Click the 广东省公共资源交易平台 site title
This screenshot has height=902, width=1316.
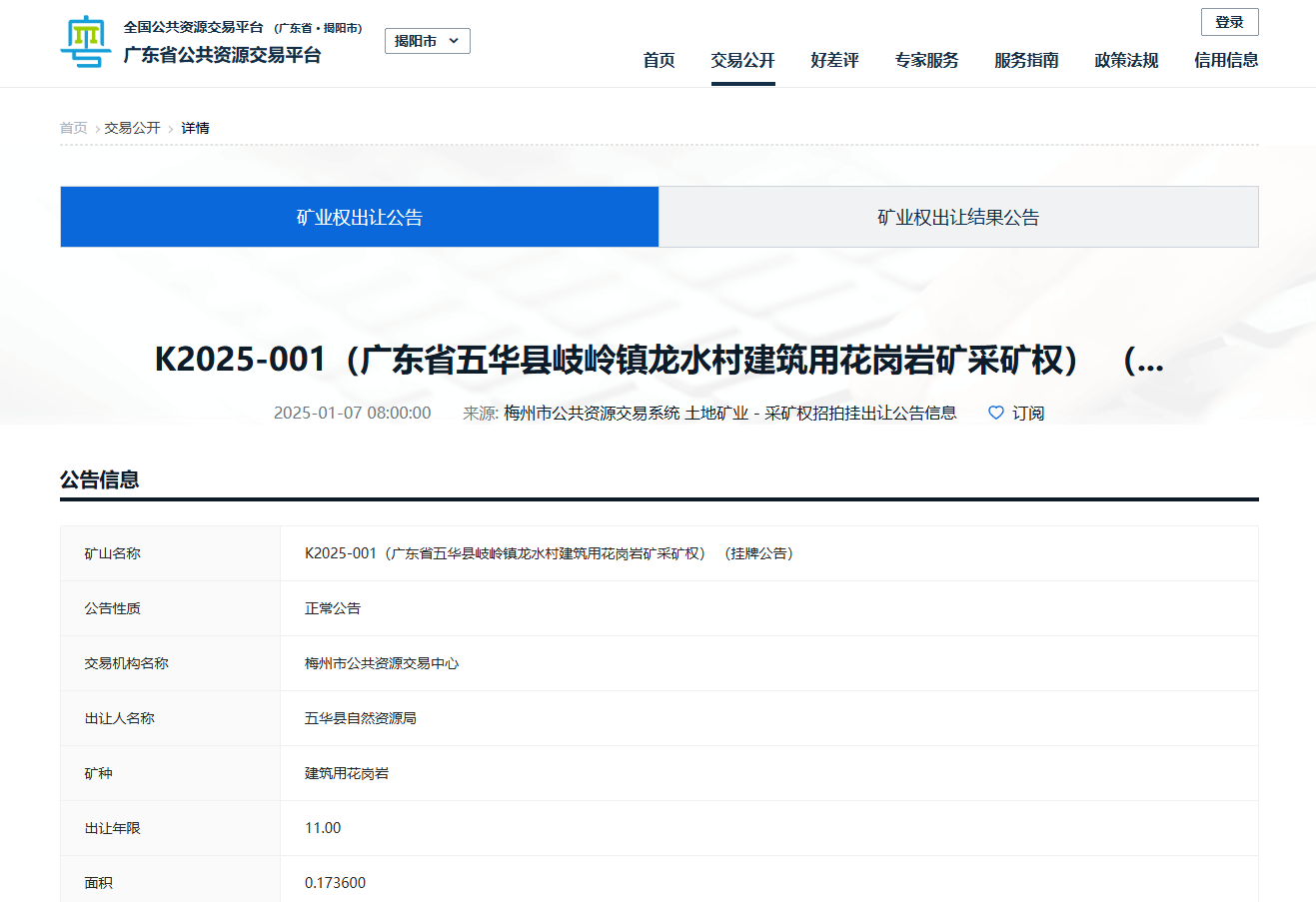(222, 55)
